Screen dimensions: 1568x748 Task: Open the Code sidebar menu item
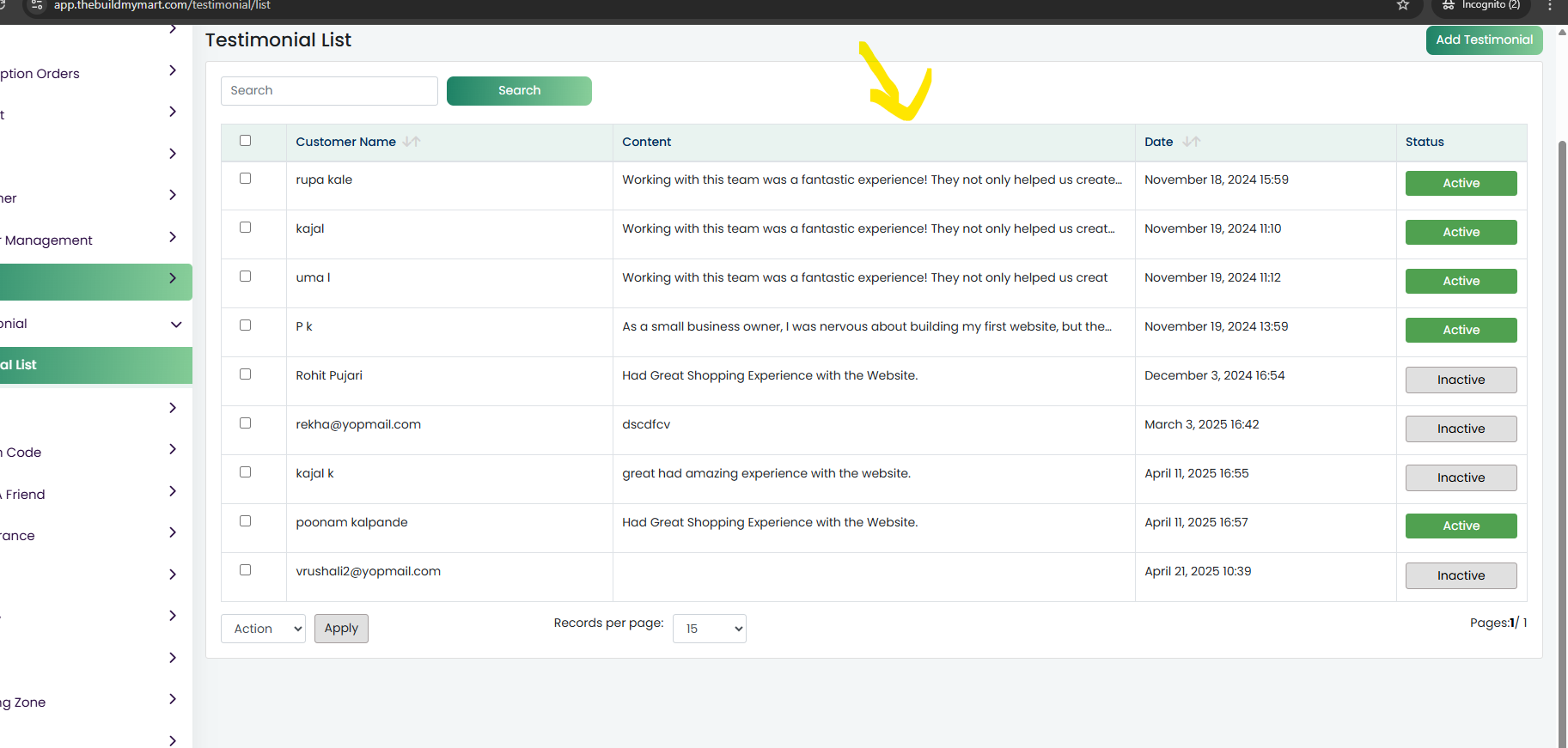tap(21, 453)
